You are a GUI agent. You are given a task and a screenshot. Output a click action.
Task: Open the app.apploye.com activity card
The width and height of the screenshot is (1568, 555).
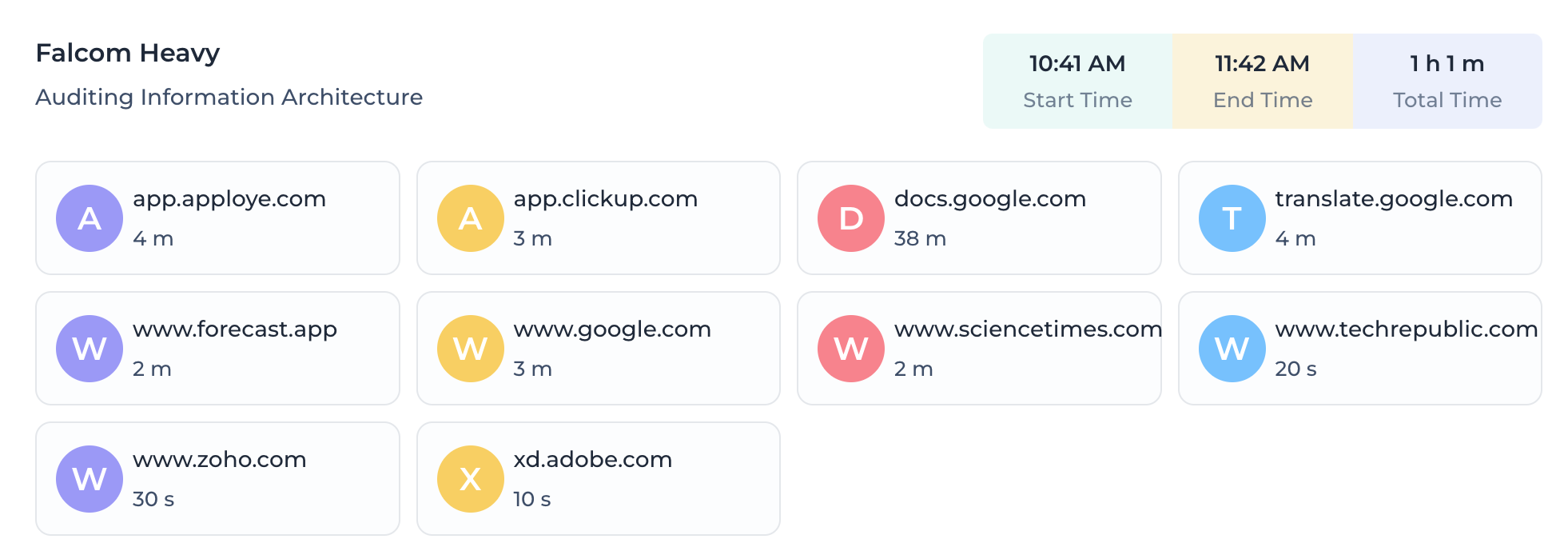217,218
